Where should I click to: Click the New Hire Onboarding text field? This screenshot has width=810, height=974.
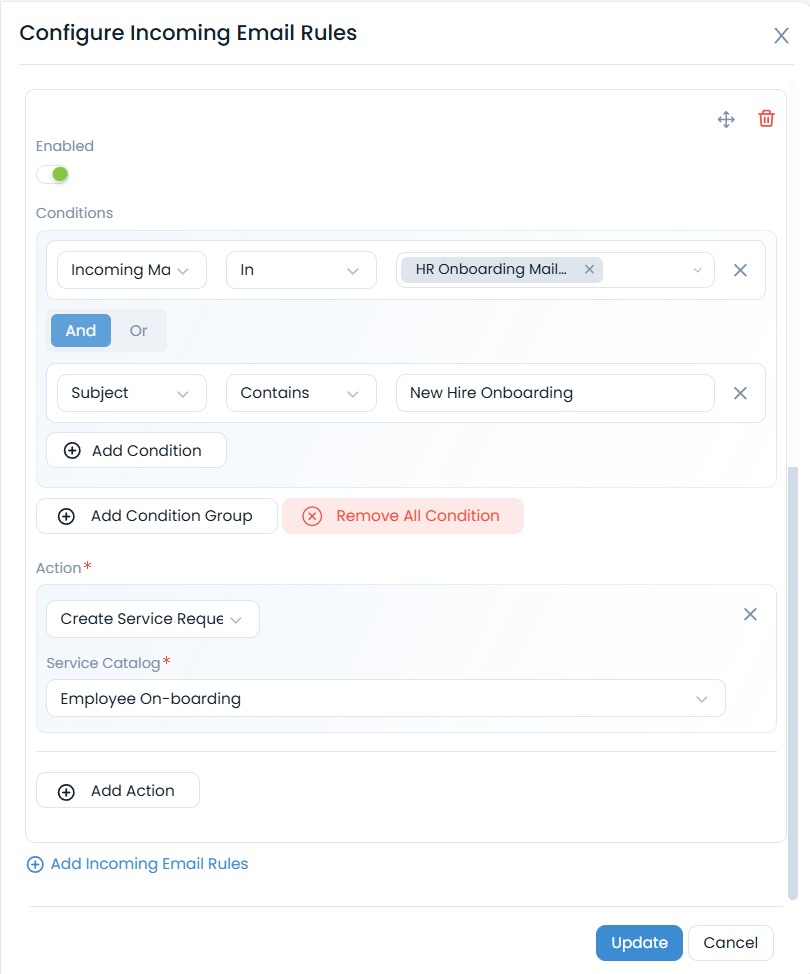tap(555, 393)
